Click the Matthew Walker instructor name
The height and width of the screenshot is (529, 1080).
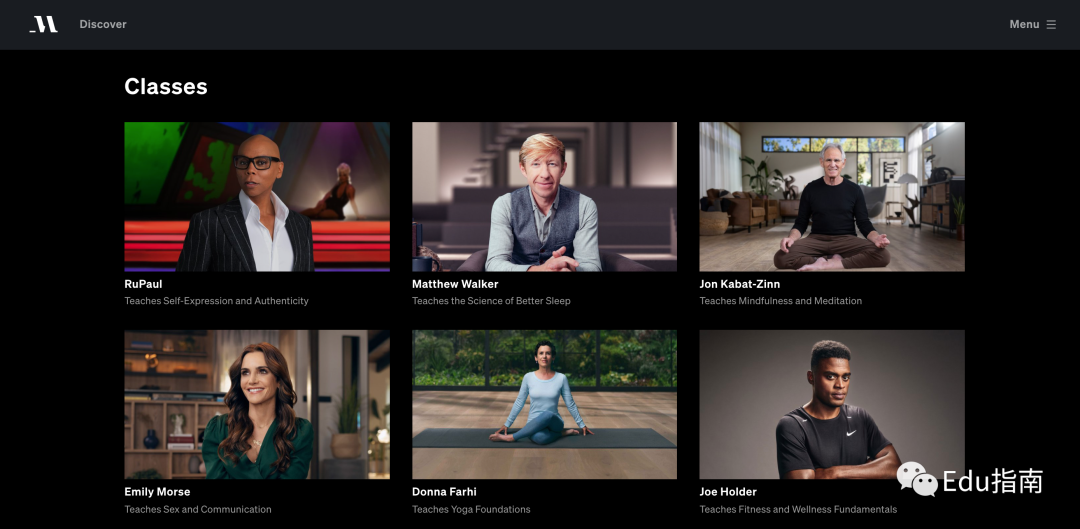455,284
